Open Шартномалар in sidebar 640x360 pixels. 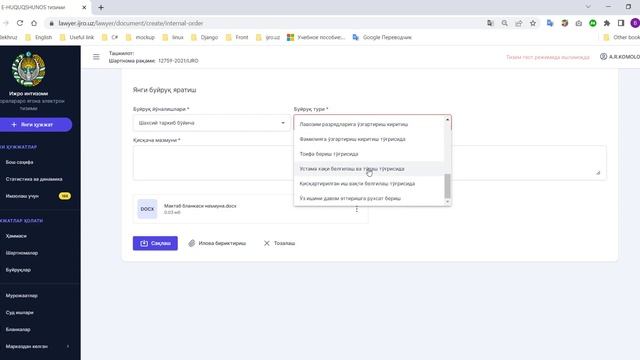(x=22, y=253)
